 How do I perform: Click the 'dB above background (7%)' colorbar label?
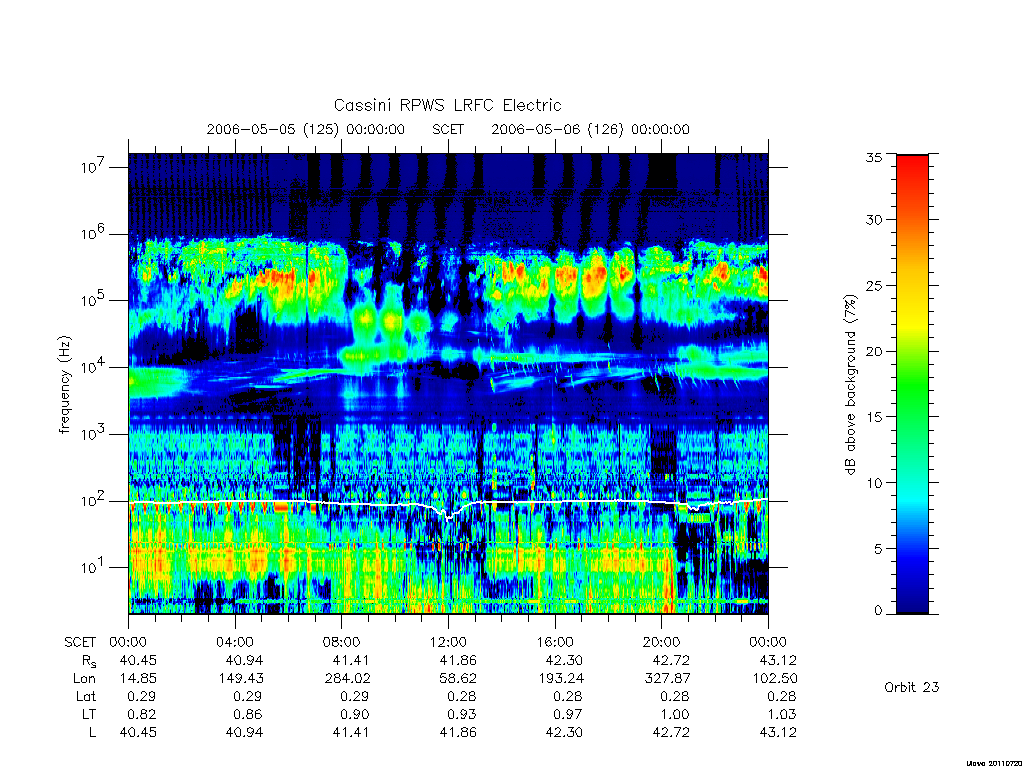(x=850, y=384)
